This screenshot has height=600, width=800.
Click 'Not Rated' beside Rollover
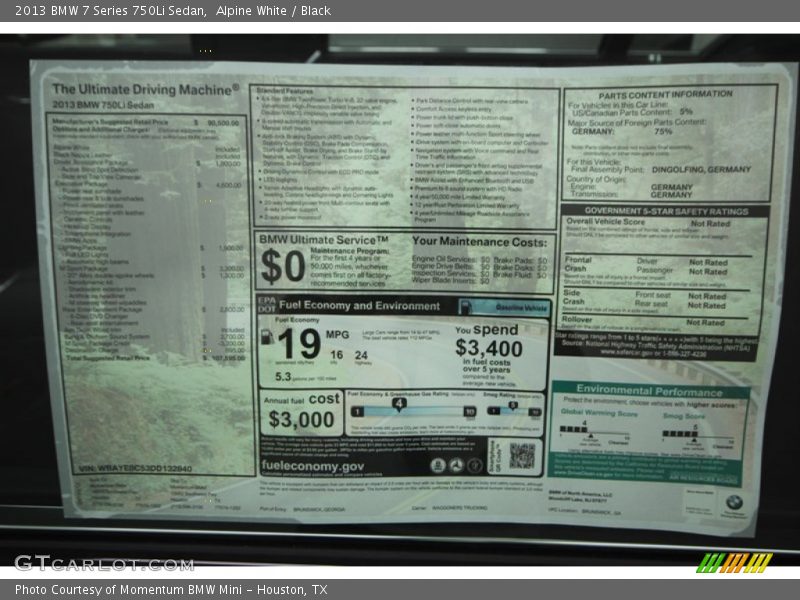(705, 322)
